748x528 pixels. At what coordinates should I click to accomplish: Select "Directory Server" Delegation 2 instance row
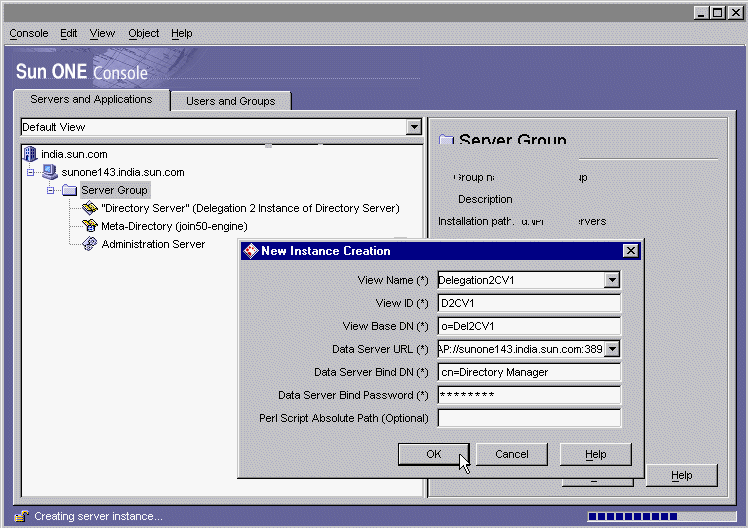(250, 208)
